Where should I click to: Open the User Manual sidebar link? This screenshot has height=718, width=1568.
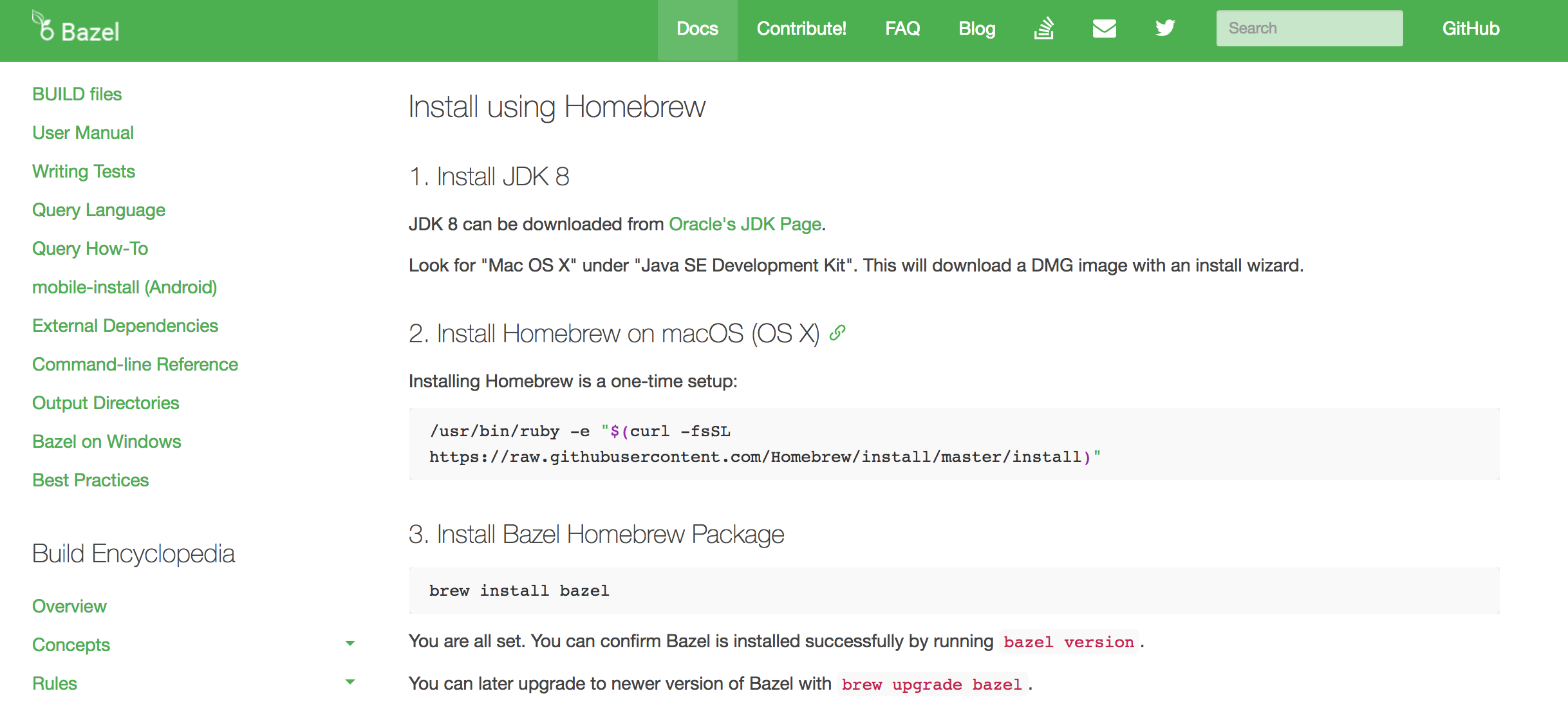click(83, 133)
